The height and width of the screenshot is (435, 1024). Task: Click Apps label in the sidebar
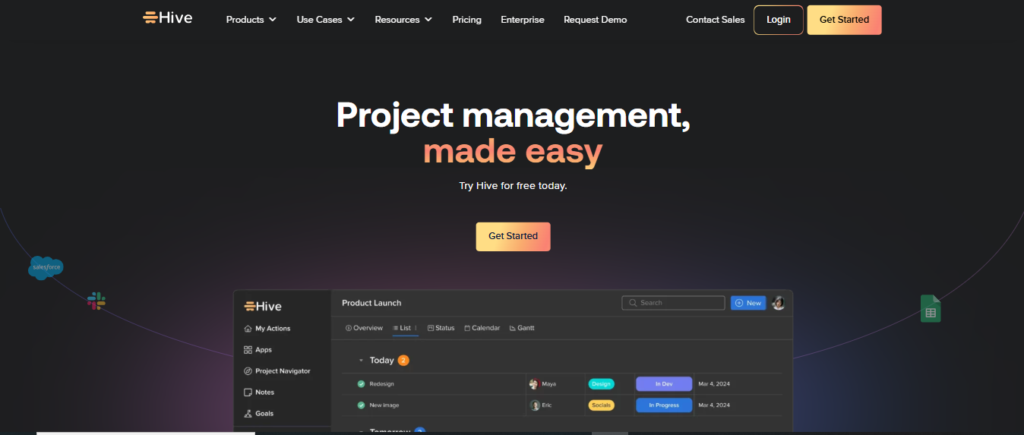264,349
